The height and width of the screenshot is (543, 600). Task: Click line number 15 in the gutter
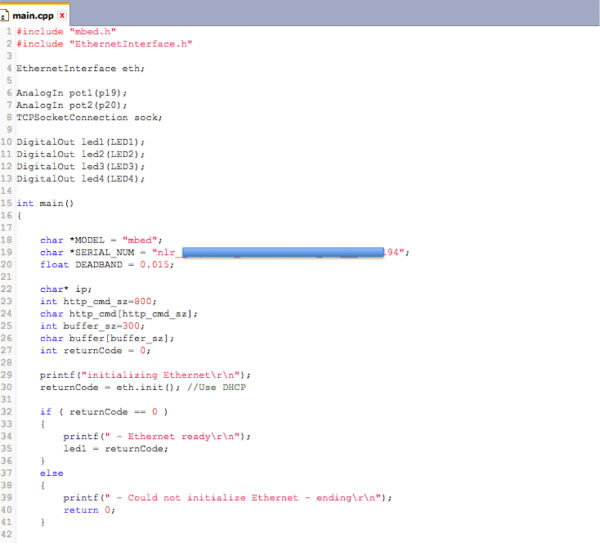coord(7,203)
